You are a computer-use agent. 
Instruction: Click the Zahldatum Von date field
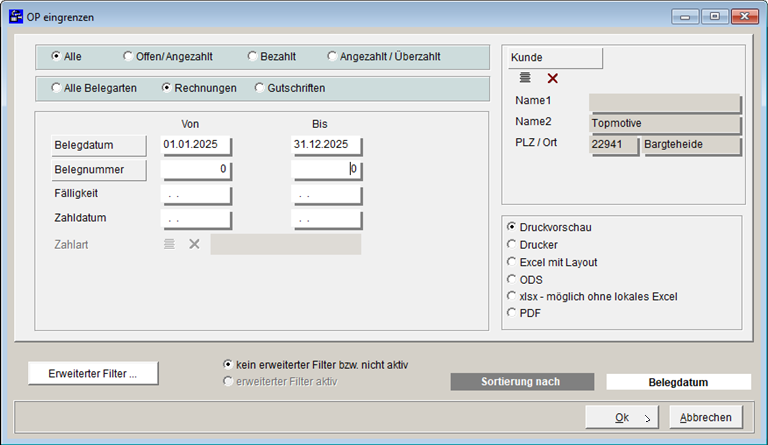click(196, 220)
